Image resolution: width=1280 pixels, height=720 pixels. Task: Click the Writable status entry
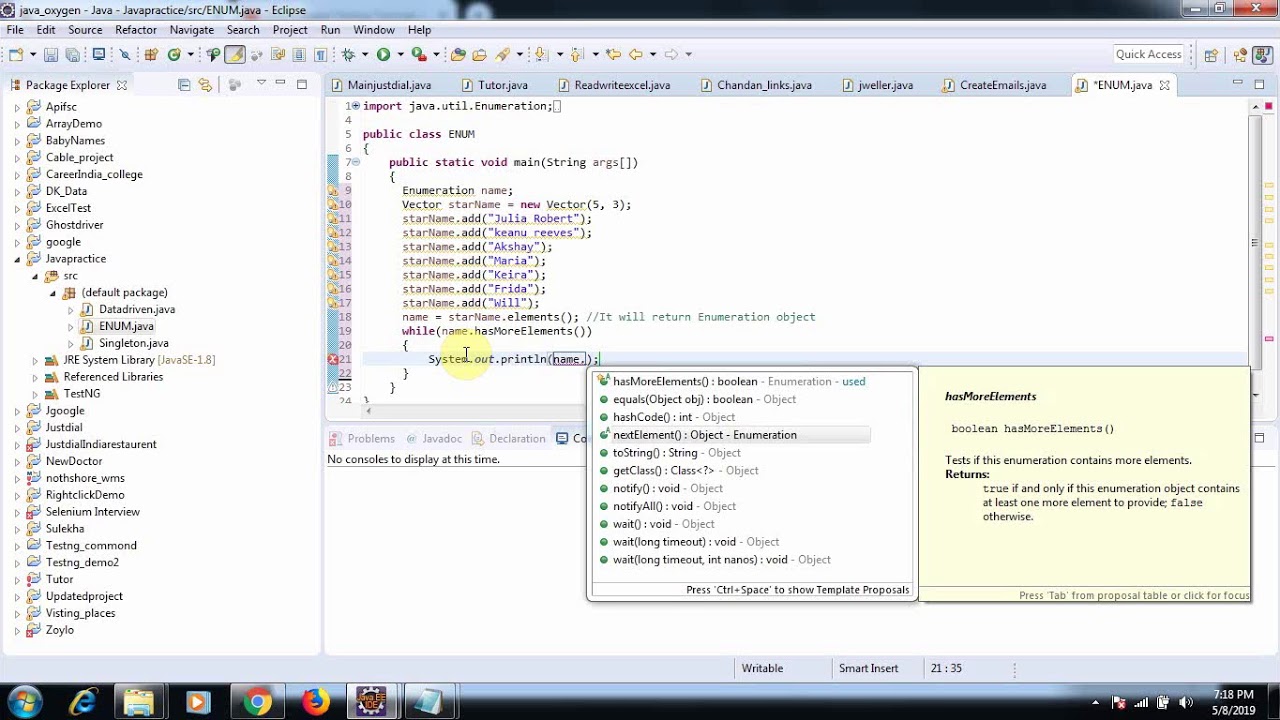point(762,668)
